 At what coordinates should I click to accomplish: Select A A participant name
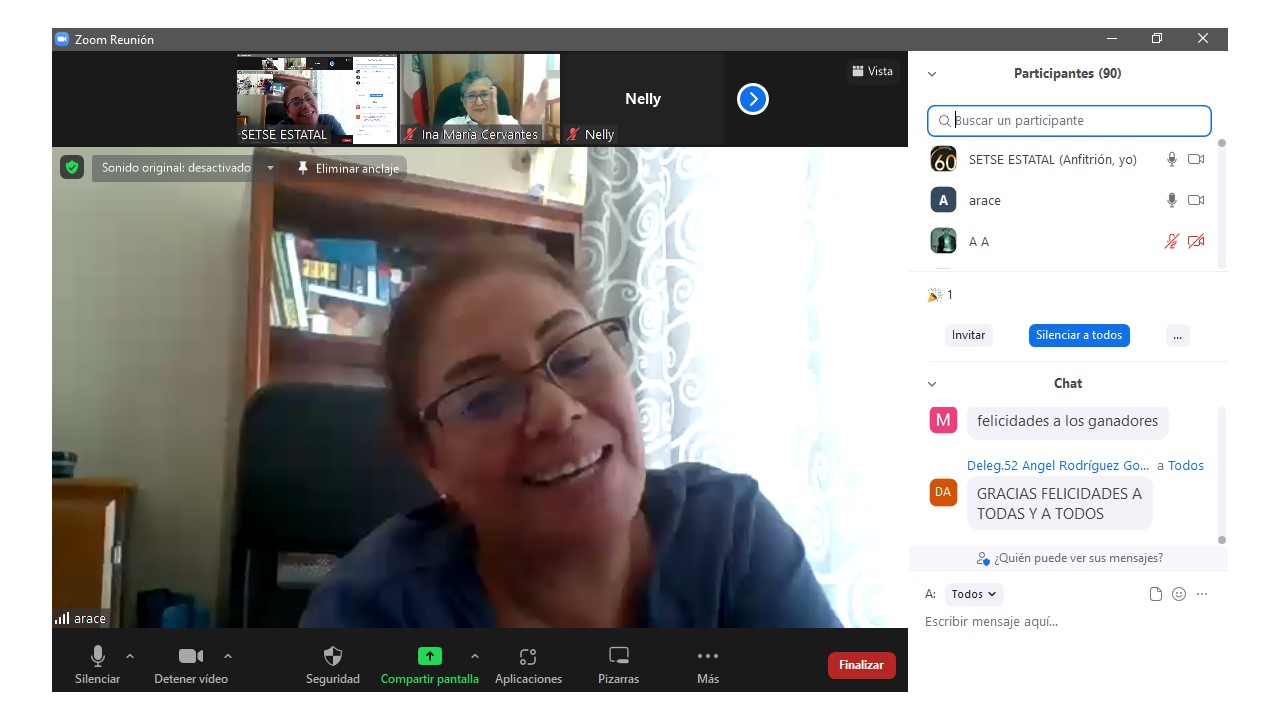click(979, 241)
